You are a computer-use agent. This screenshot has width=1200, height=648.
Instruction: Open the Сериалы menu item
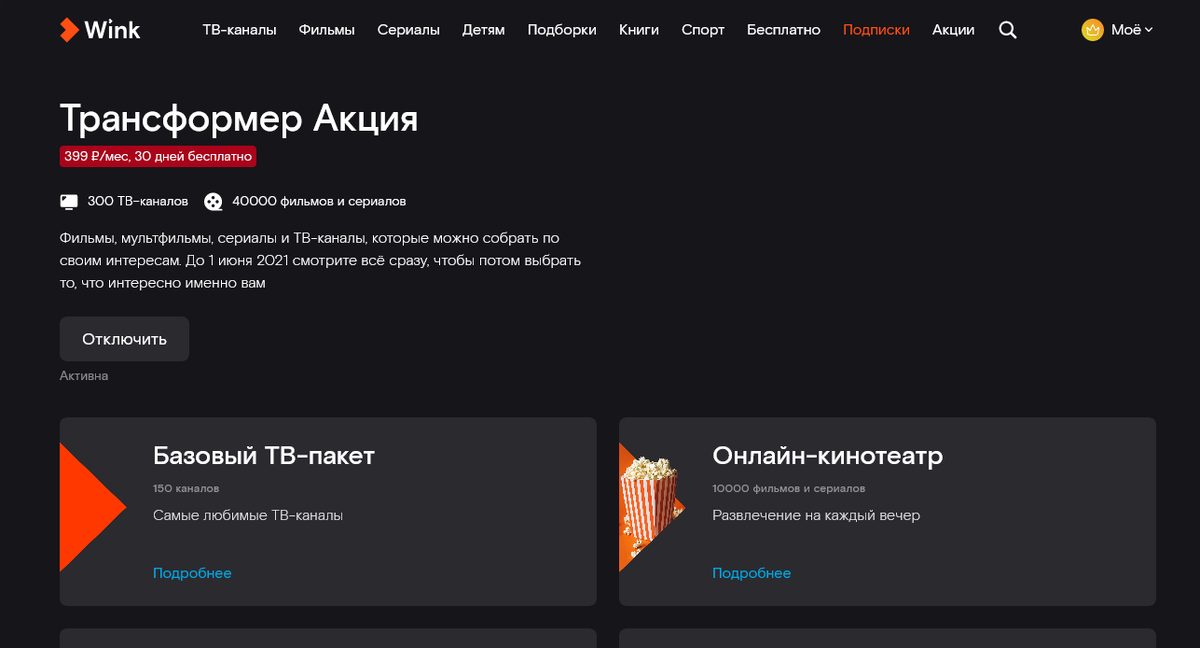click(408, 30)
